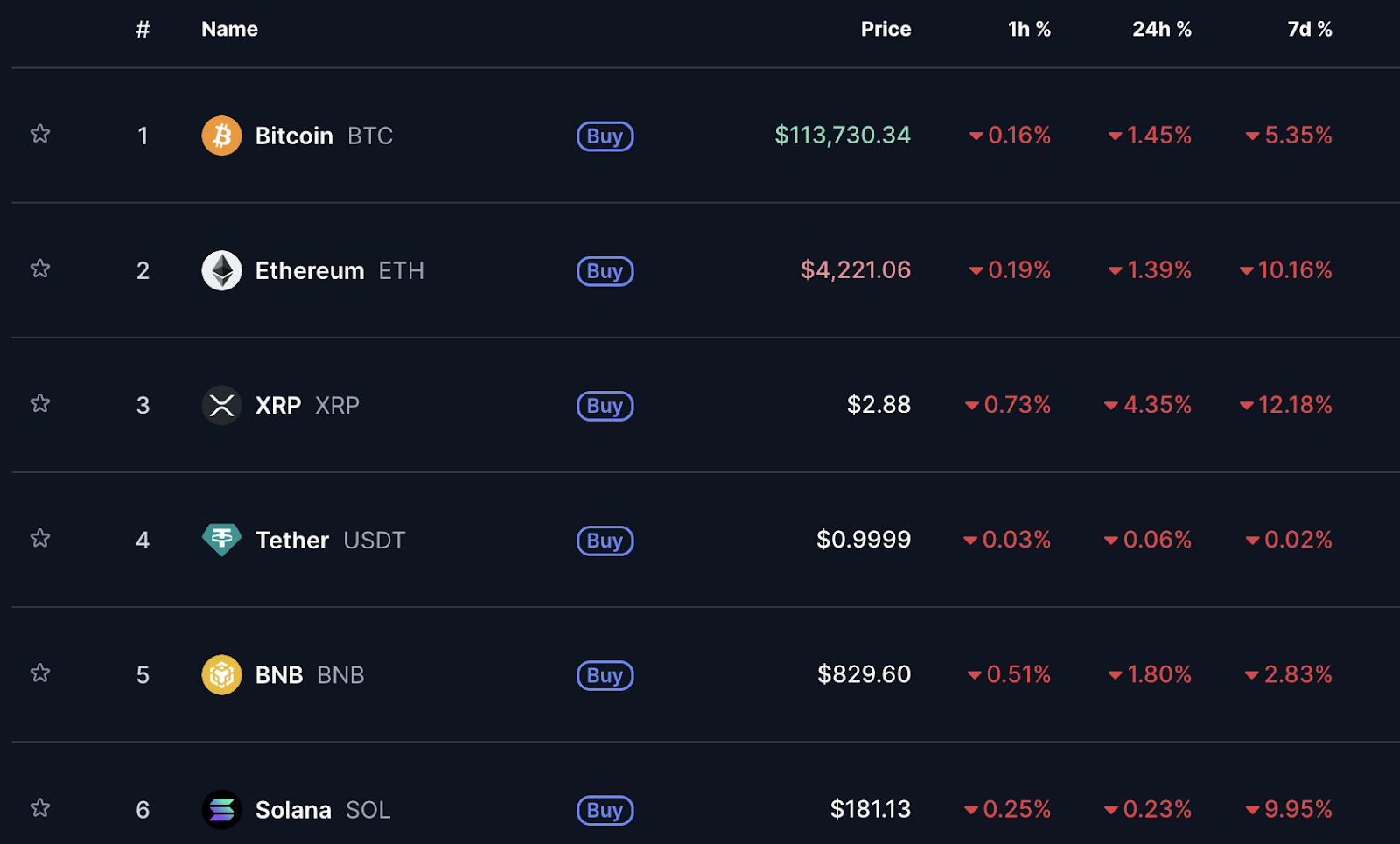Viewport: 1400px width, 844px height.
Task: Click the Ethereum diamond logo icon
Action: pyautogui.click(x=221, y=270)
